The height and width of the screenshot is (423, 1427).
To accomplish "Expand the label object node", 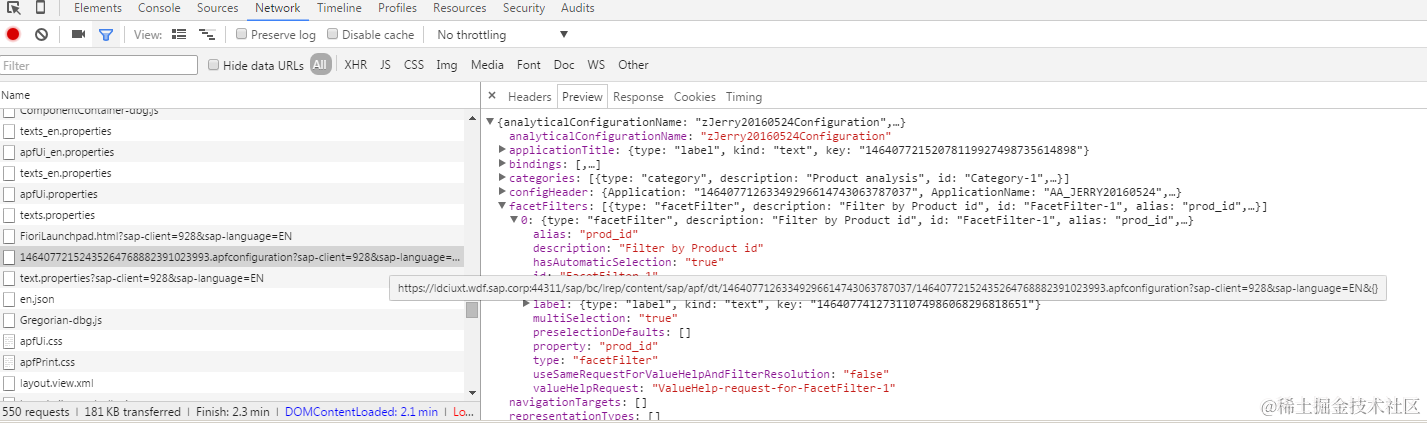I will 526,303.
